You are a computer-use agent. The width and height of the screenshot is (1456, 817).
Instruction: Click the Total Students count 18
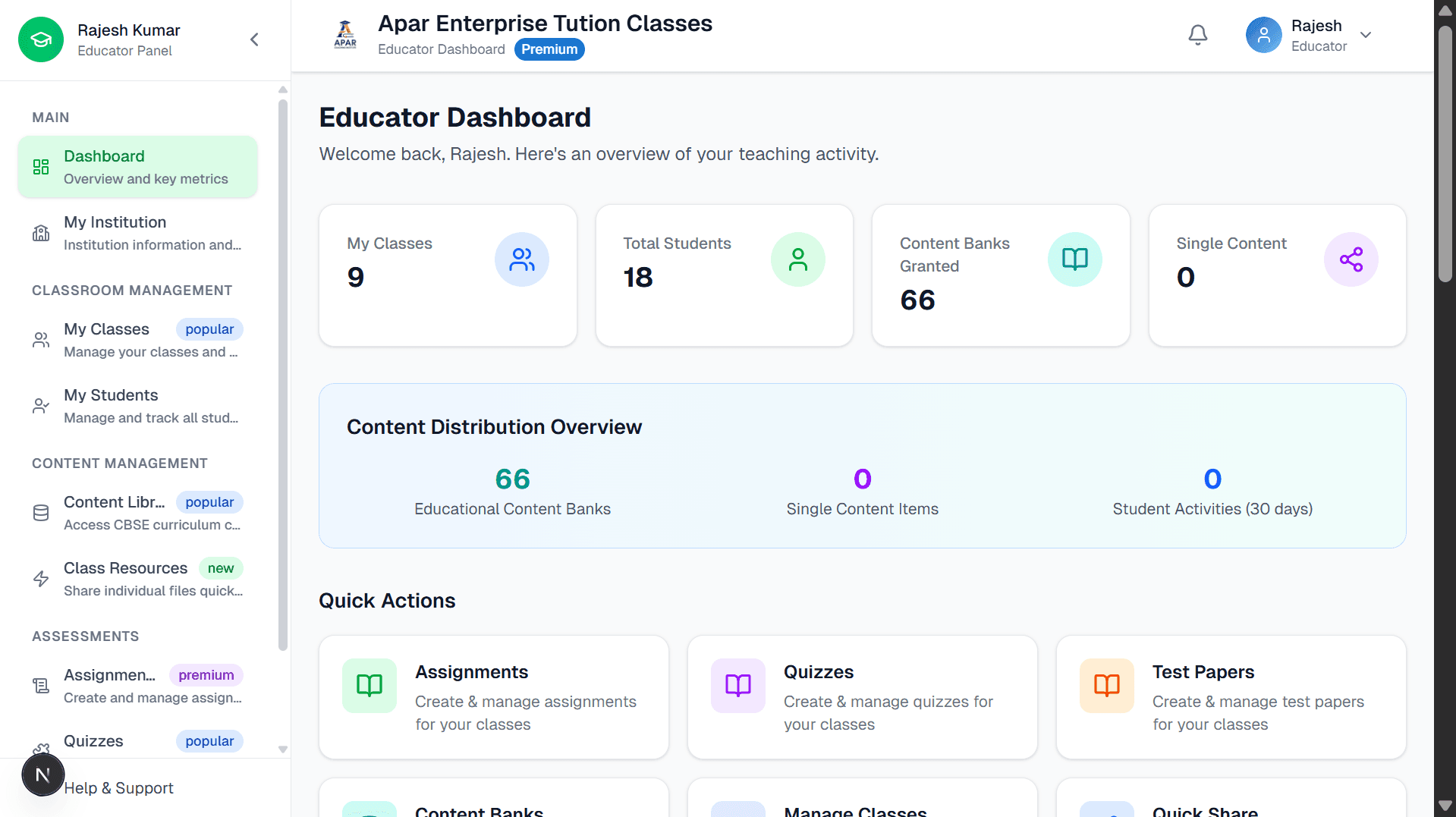pyautogui.click(x=638, y=278)
